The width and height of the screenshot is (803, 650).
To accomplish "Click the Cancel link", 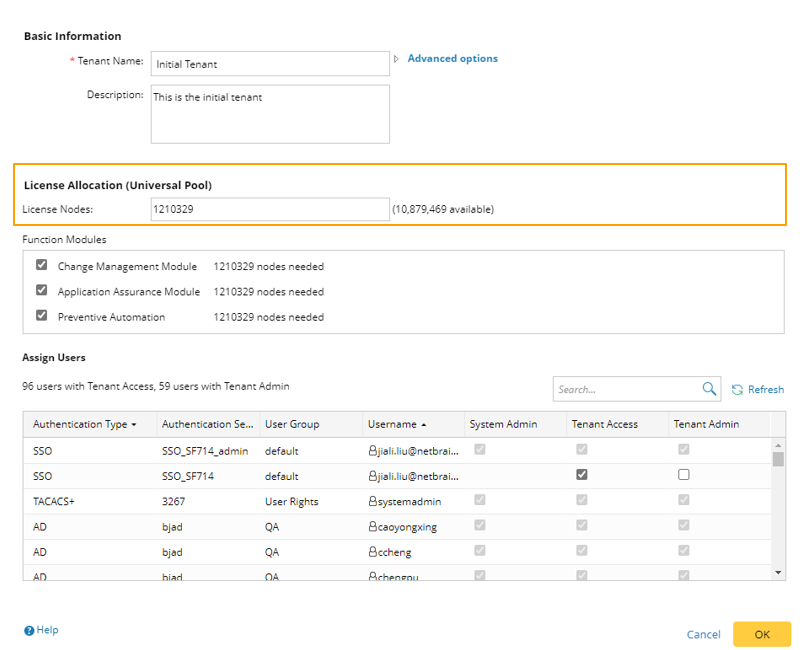I will coord(703,634).
